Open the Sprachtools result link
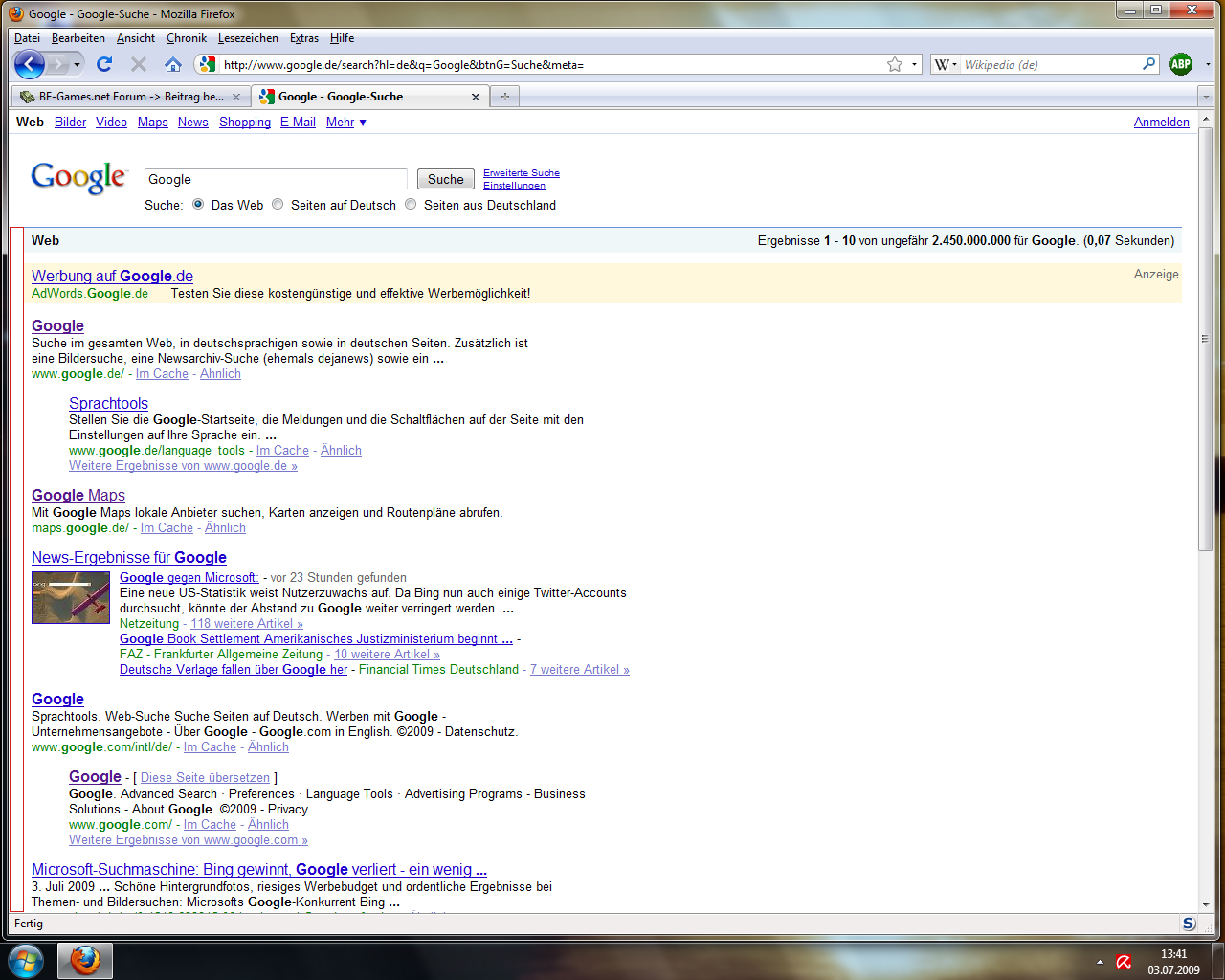Screen dimensions: 1225x980 (x=108, y=403)
